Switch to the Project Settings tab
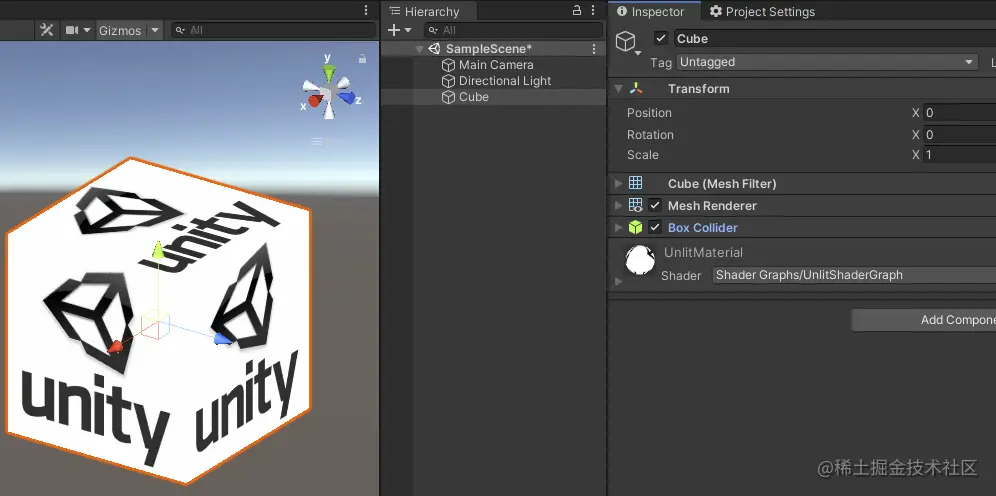The image size is (996, 496). pos(762,11)
